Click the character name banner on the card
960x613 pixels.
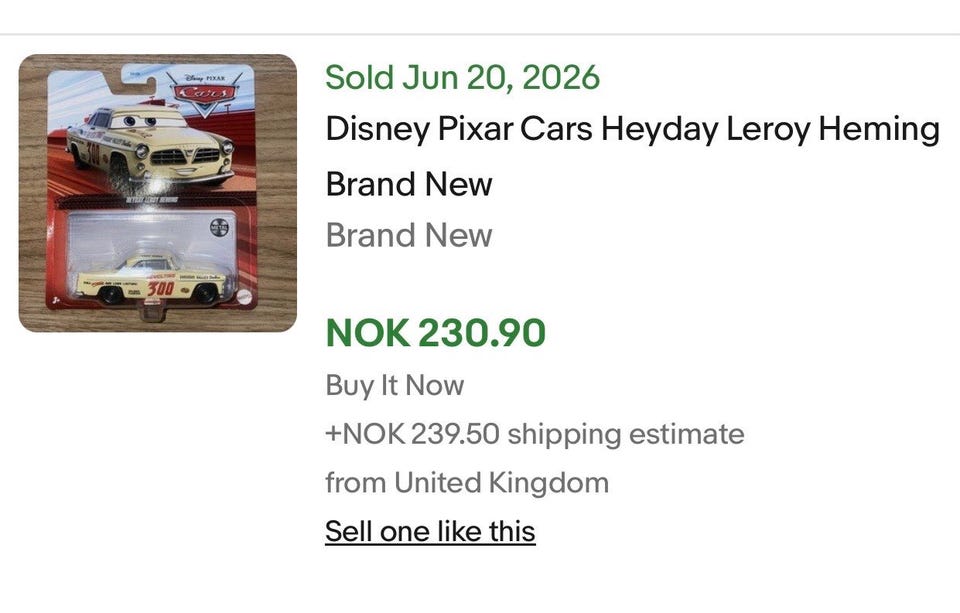coord(153,200)
